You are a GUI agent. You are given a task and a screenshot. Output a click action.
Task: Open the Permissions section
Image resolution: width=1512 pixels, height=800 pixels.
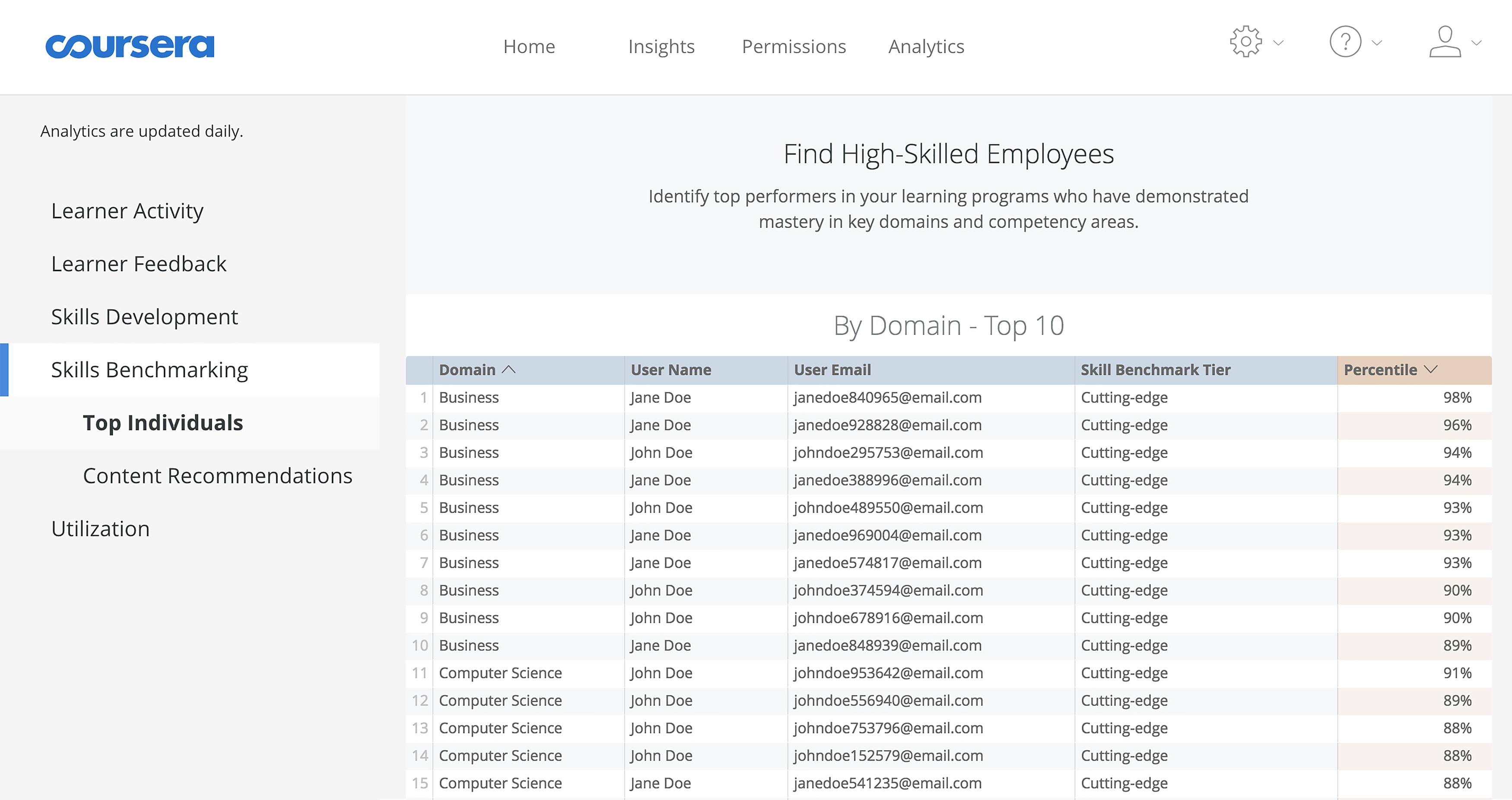pos(794,46)
